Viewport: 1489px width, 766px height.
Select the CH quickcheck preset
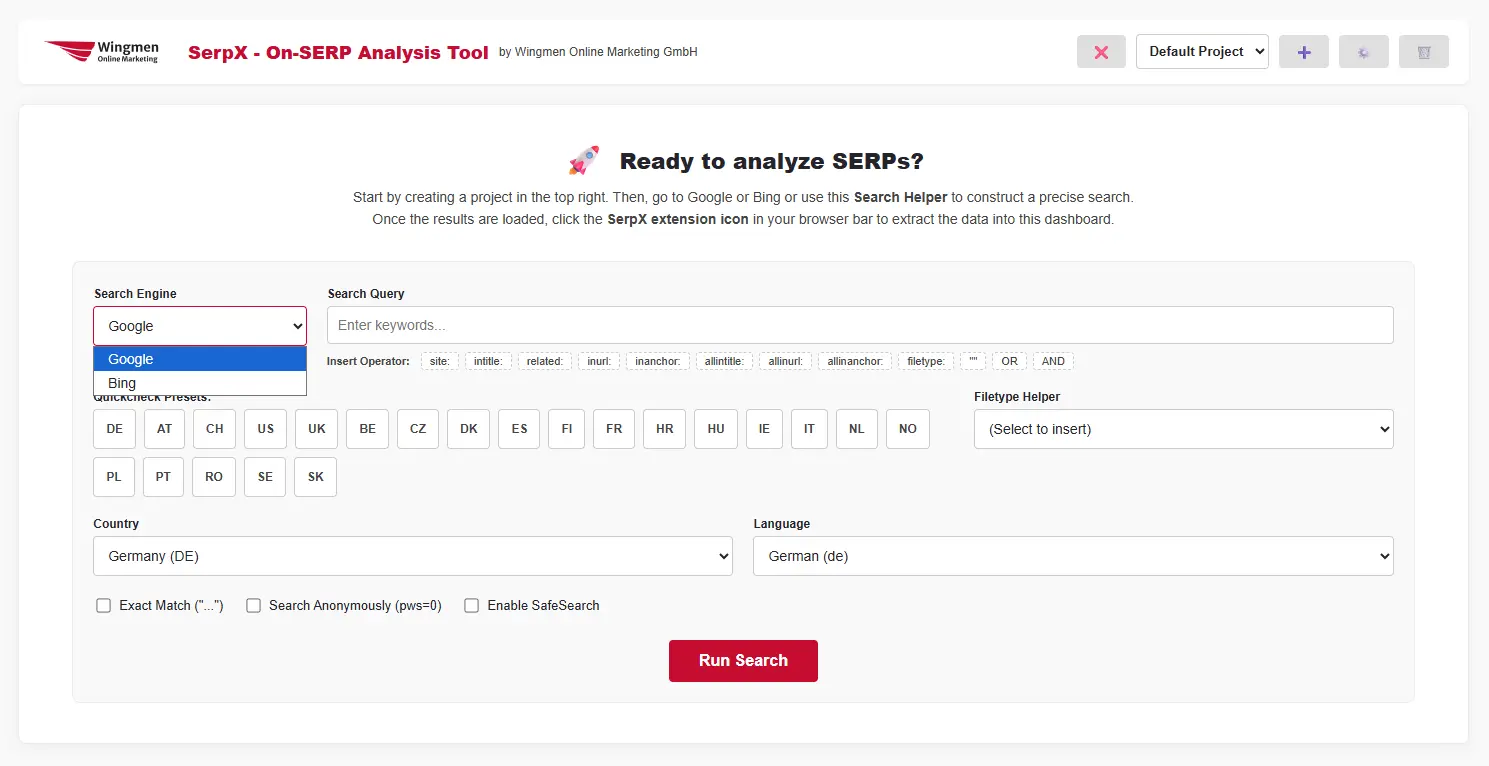215,429
